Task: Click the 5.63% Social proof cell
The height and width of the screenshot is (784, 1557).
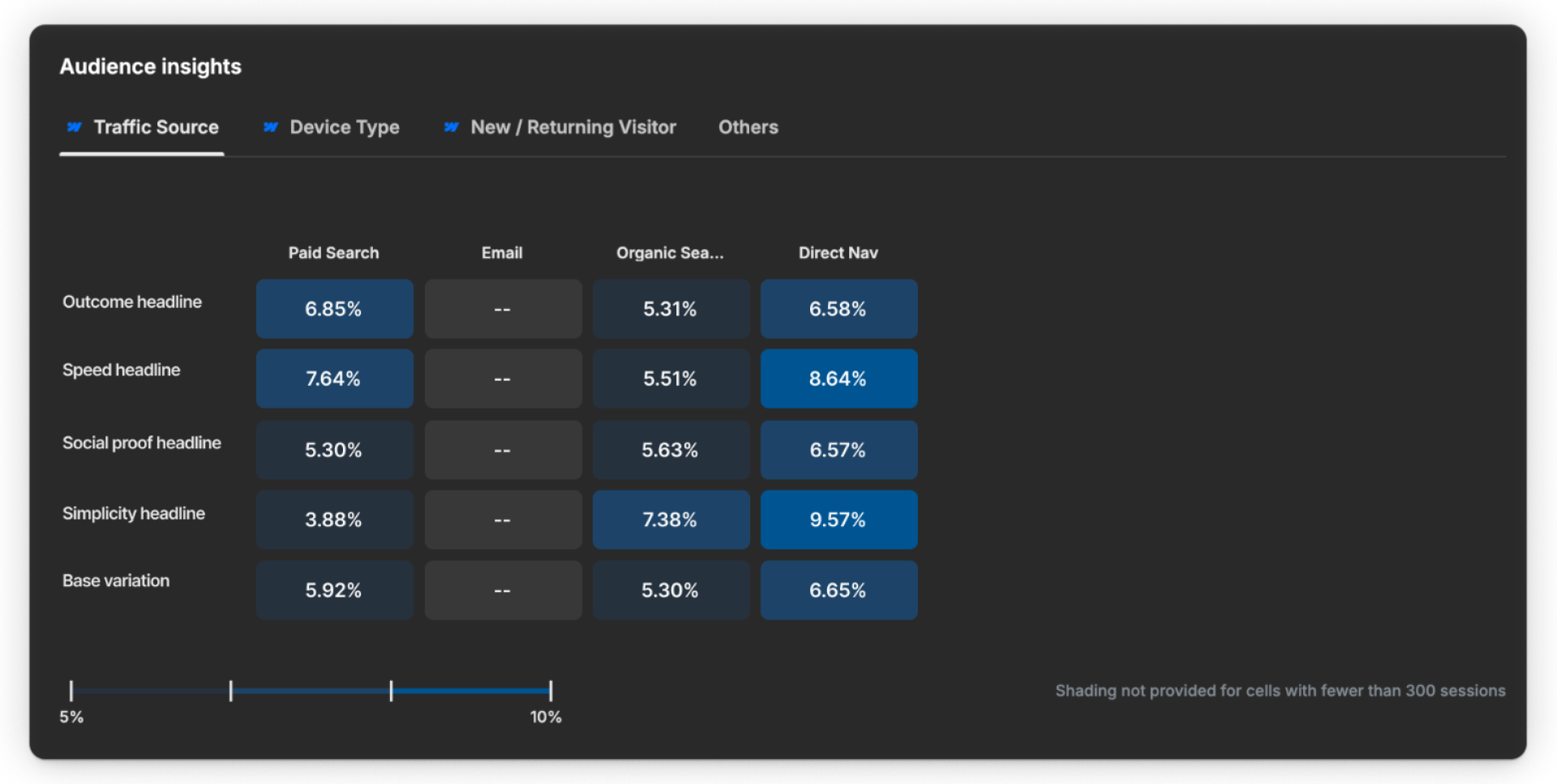Action: pos(671,450)
